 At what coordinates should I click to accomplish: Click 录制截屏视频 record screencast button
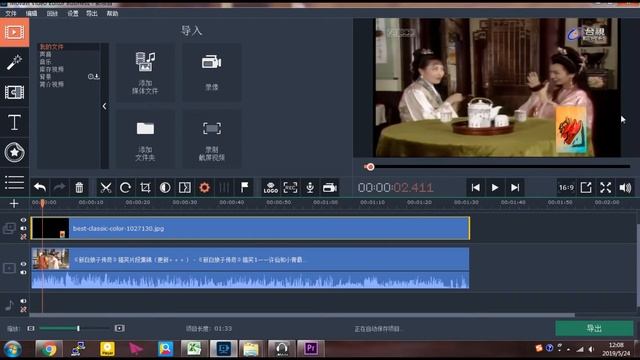(x=211, y=139)
